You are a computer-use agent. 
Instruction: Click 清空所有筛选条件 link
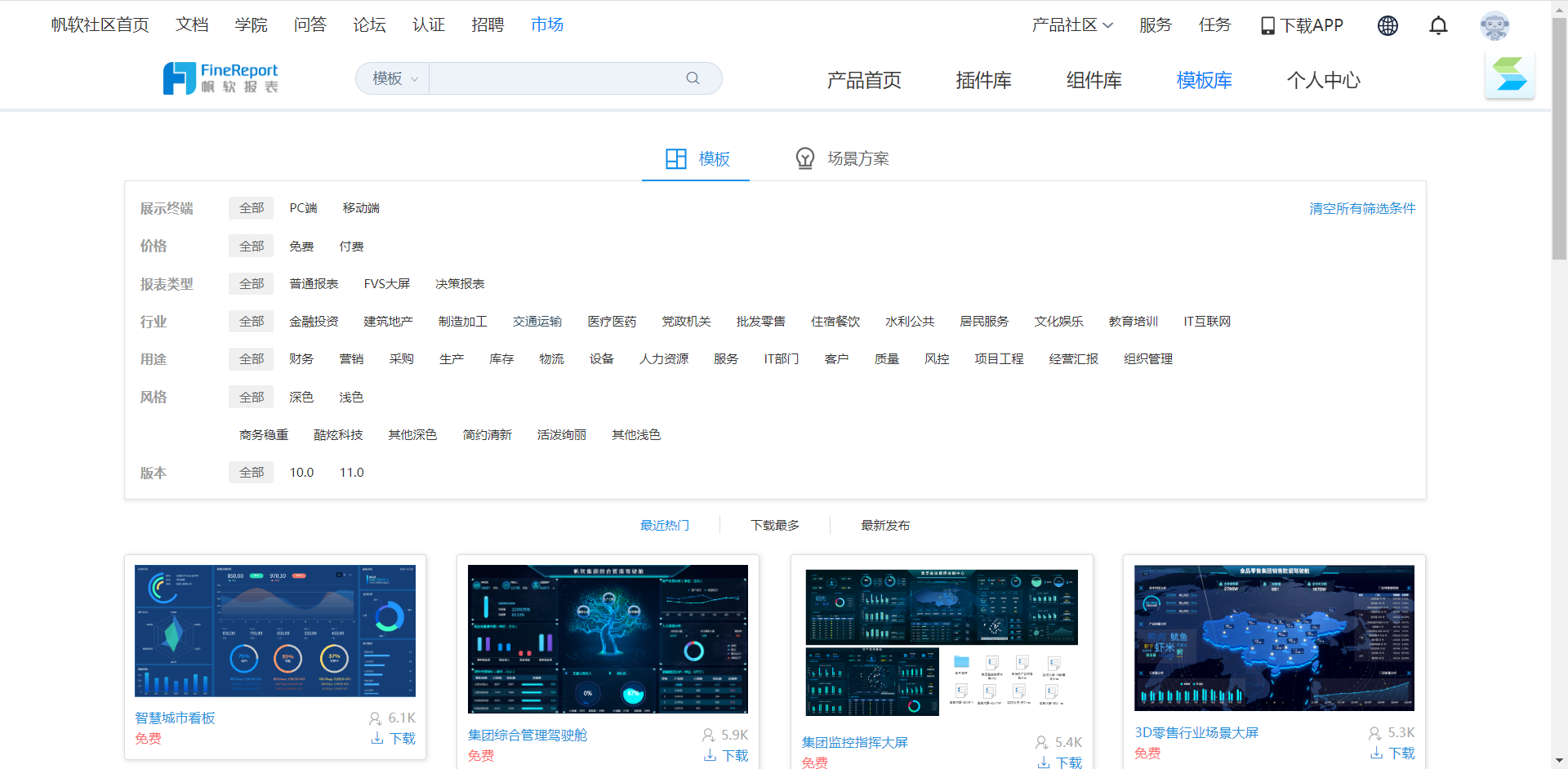tap(1362, 208)
